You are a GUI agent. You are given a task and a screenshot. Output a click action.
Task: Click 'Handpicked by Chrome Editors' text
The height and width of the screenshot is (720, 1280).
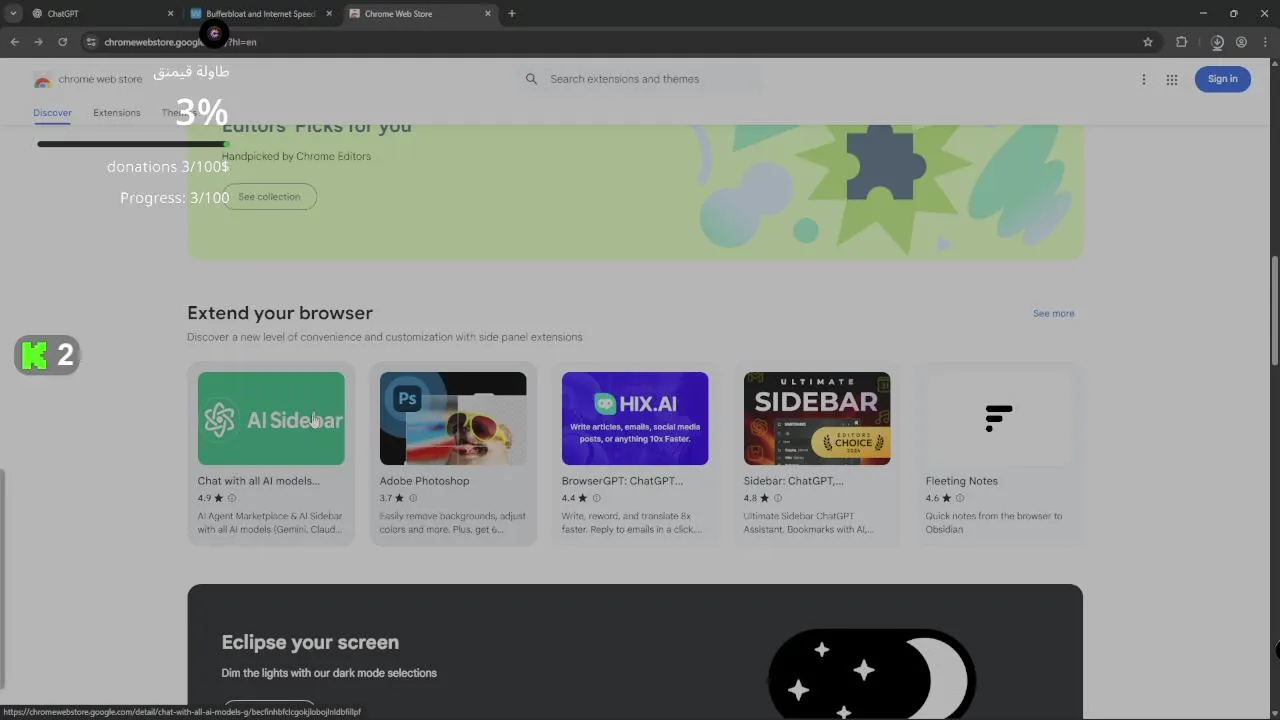tap(296, 156)
